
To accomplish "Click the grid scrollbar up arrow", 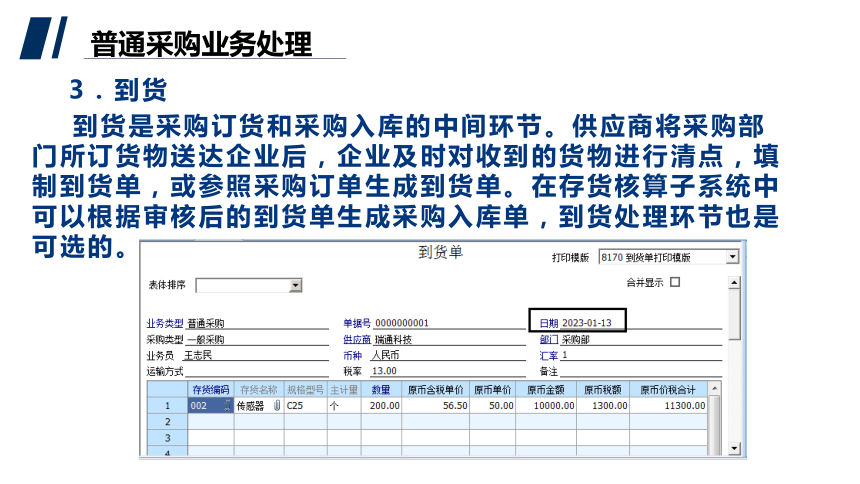I will [x=714, y=389].
